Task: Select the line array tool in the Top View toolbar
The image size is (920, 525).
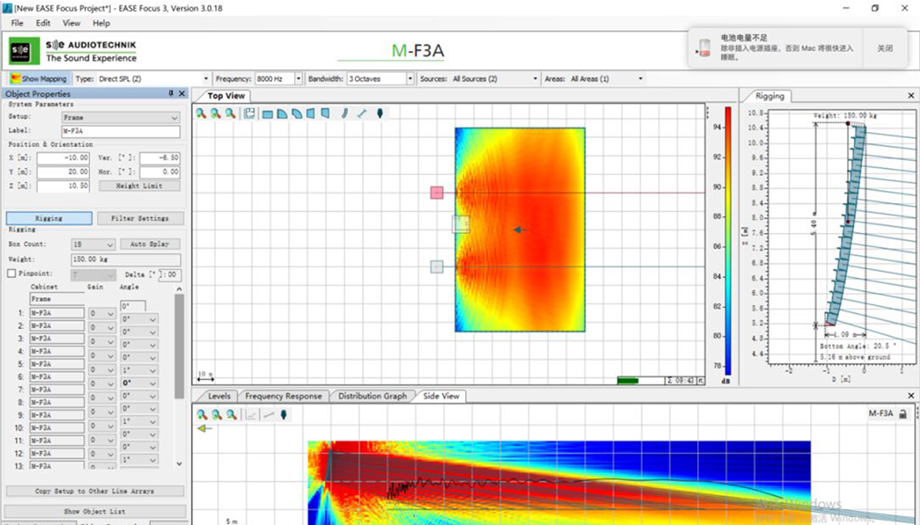Action: click(345, 114)
